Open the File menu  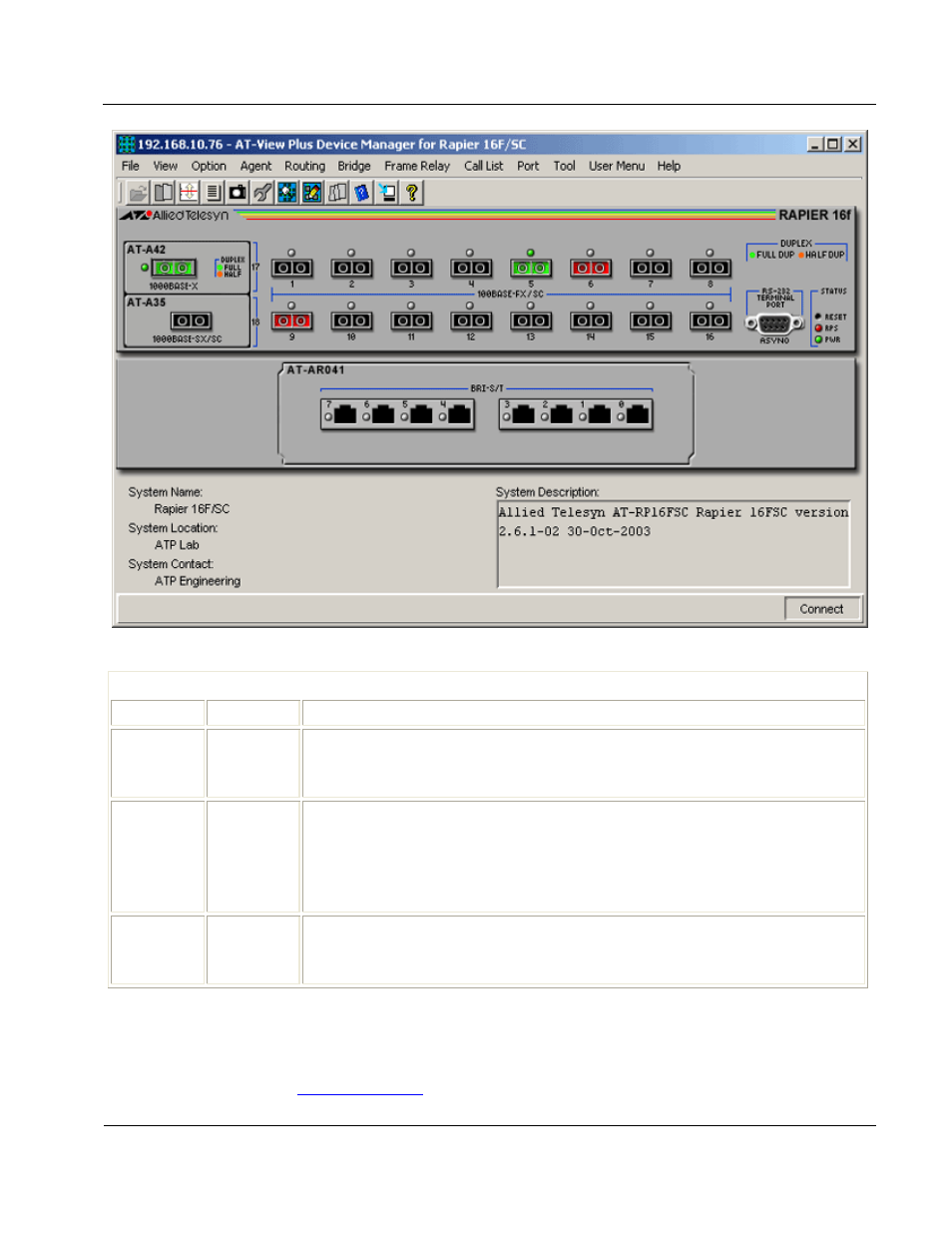point(131,166)
